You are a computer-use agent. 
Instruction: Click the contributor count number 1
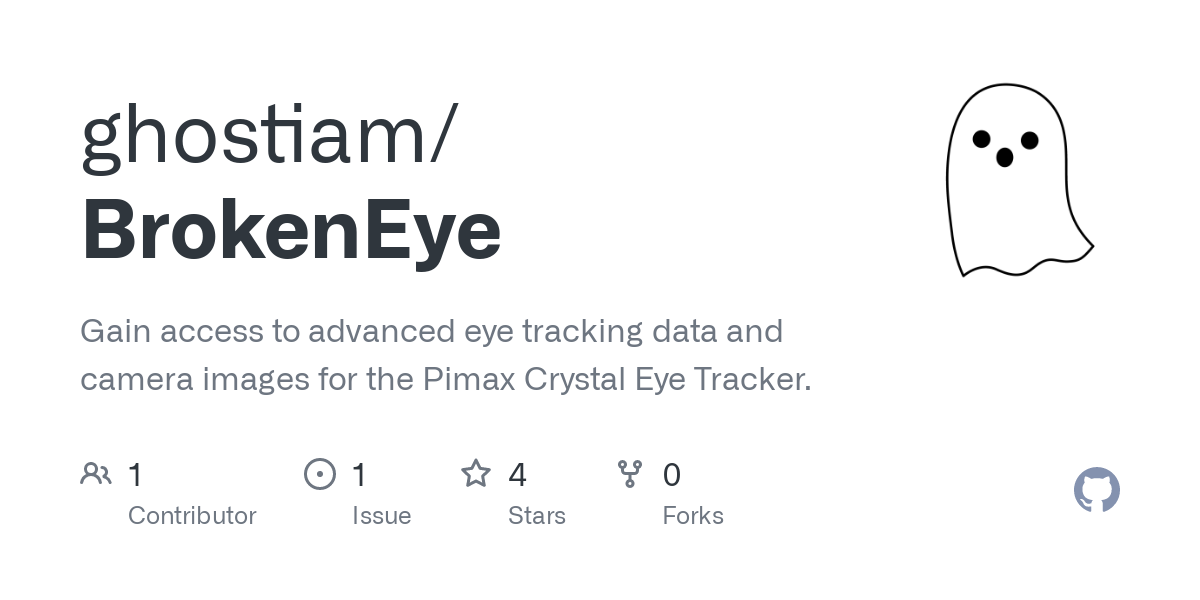(136, 475)
